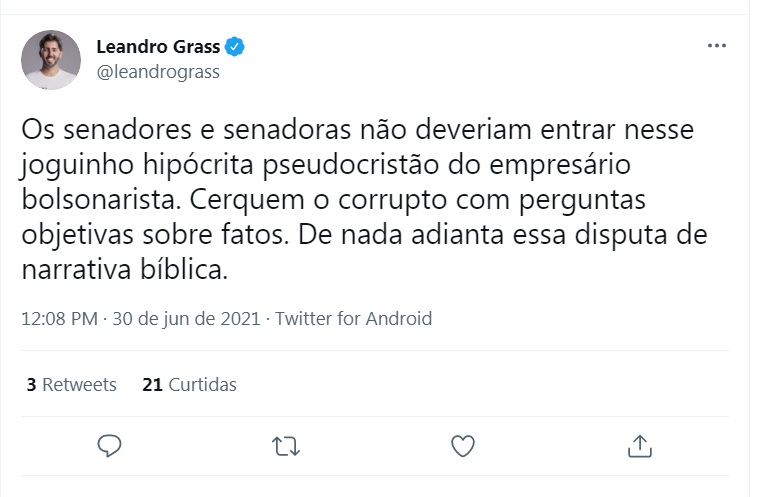
Task: Click the date 30 de jun de 2021
Action: click(186, 319)
